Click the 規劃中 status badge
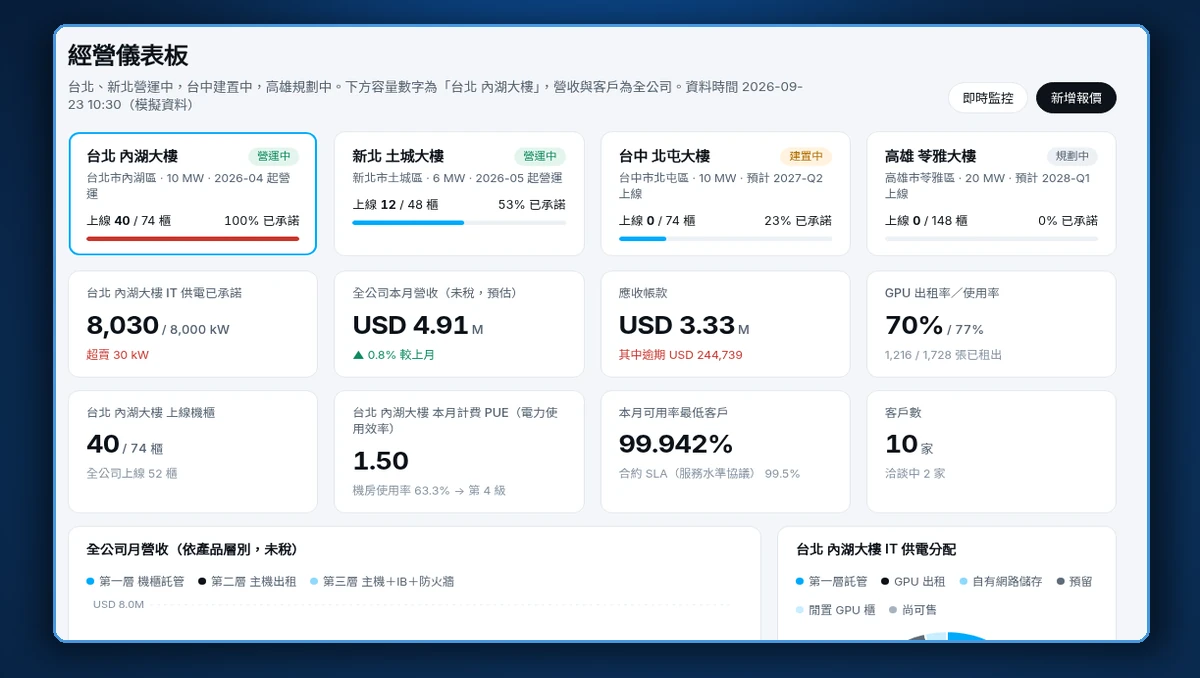Viewport: 1200px width, 678px height. click(x=1072, y=156)
